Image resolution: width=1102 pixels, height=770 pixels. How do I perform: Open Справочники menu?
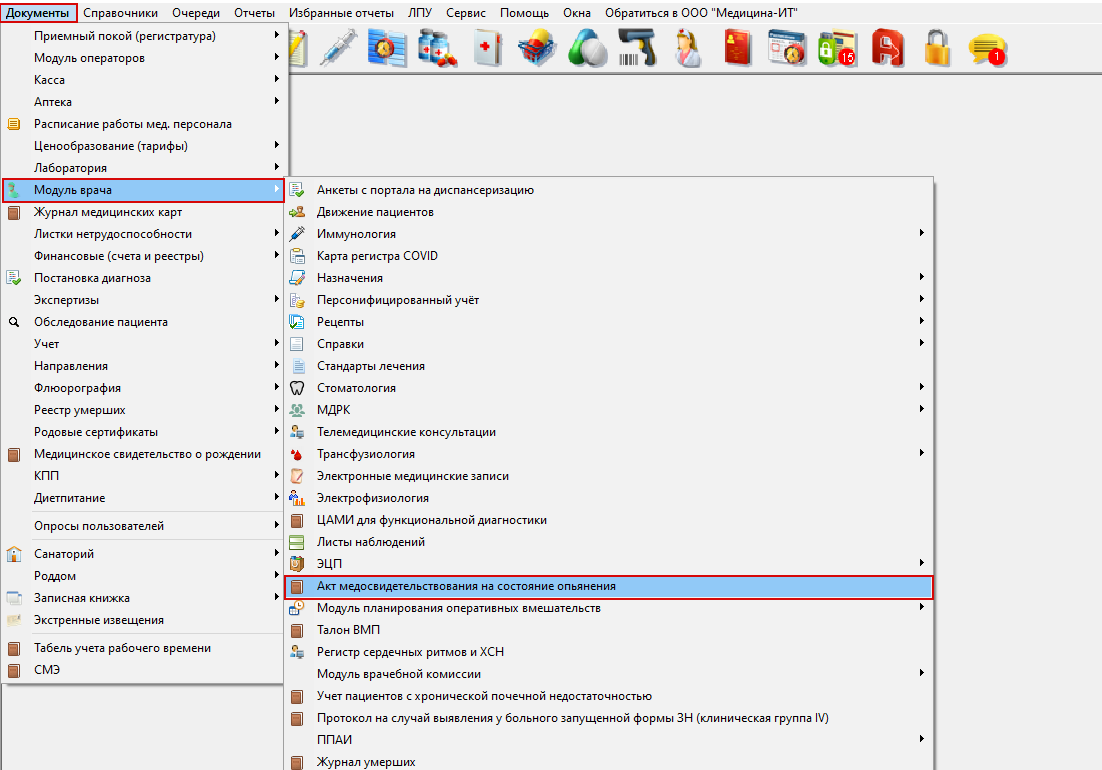[120, 13]
